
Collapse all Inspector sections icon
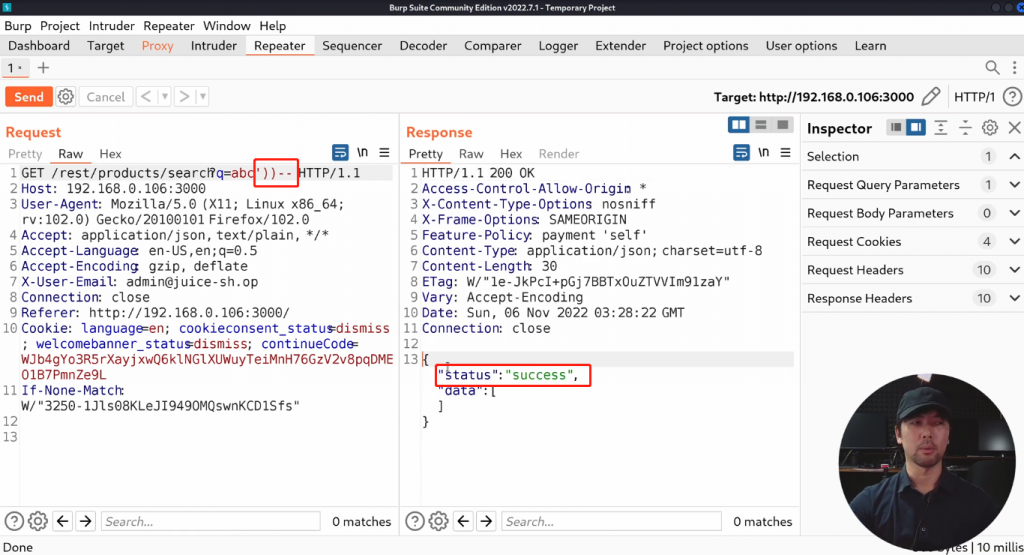pyautogui.click(x=965, y=128)
